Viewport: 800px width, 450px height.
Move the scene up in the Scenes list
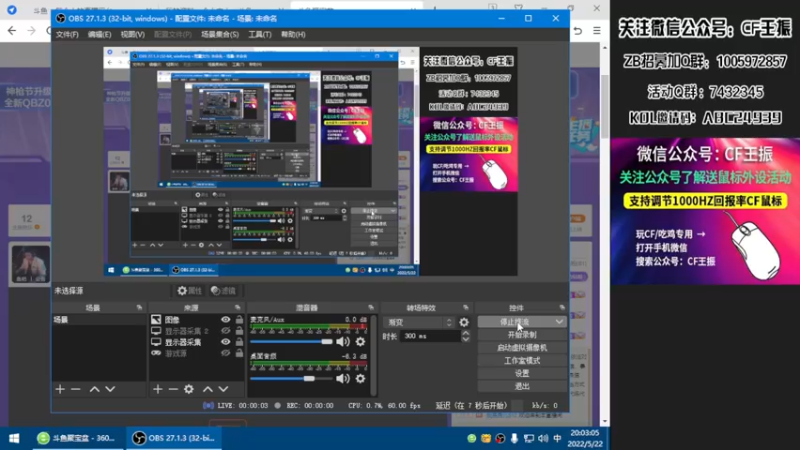coord(94,389)
